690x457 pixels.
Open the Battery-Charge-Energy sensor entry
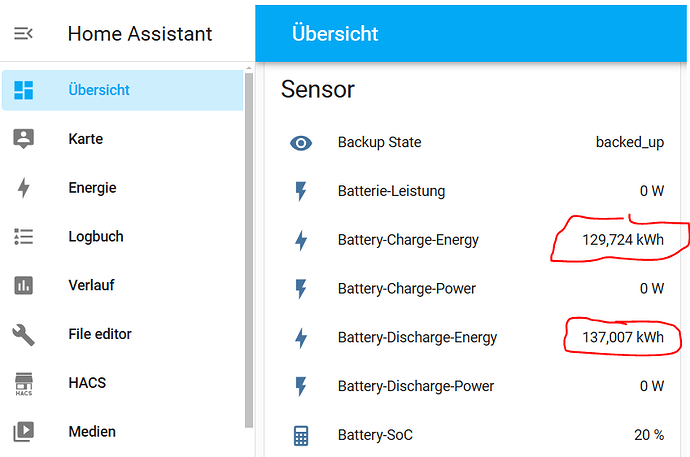408,240
